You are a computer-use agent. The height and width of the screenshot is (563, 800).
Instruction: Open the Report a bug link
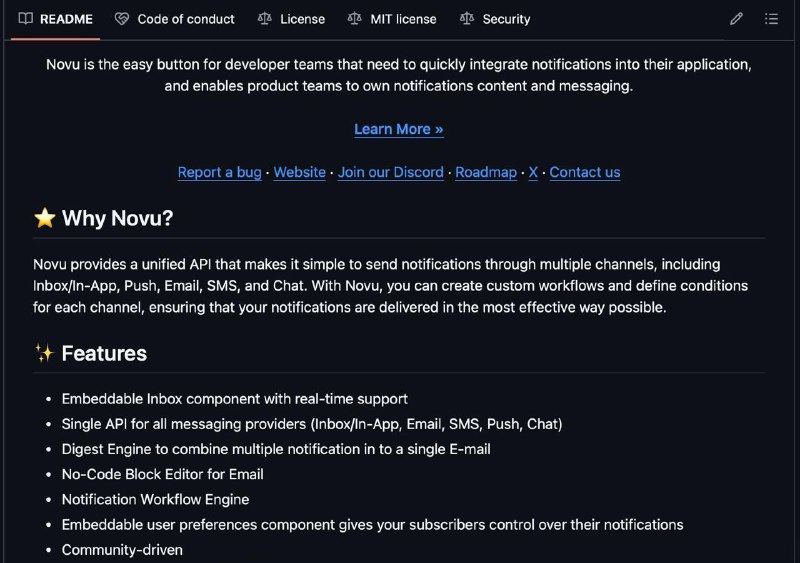(219, 172)
